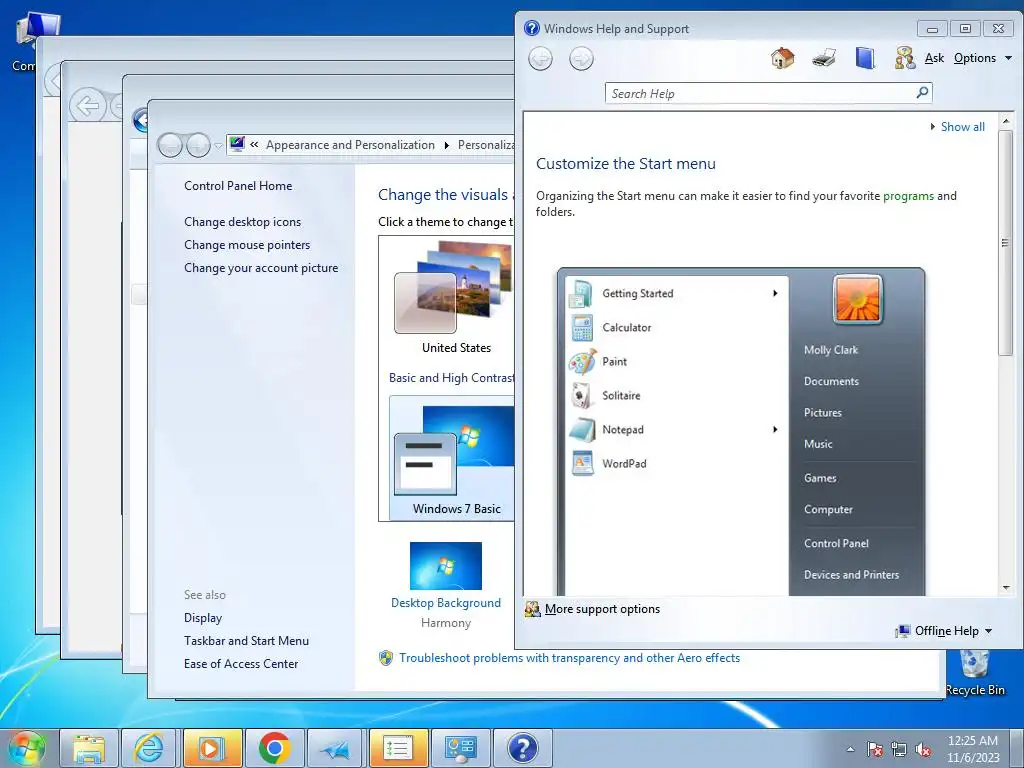Go forward in Windows Help and Support
The height and width of the screenshot is (768, 1024).
[581, 59]
